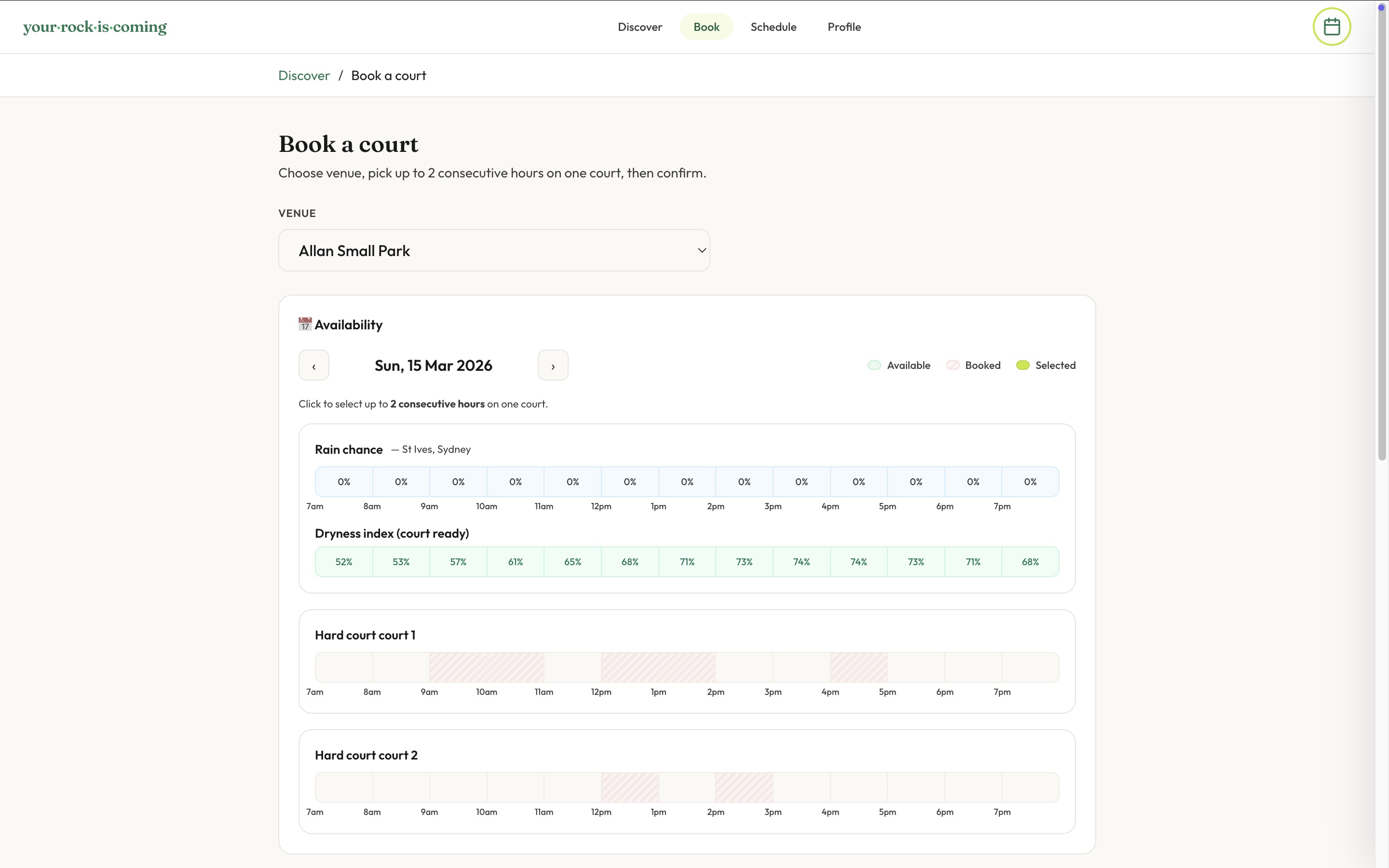1389x868 pixels.
Task: Click the Available legend swatch
Action: 873,365
